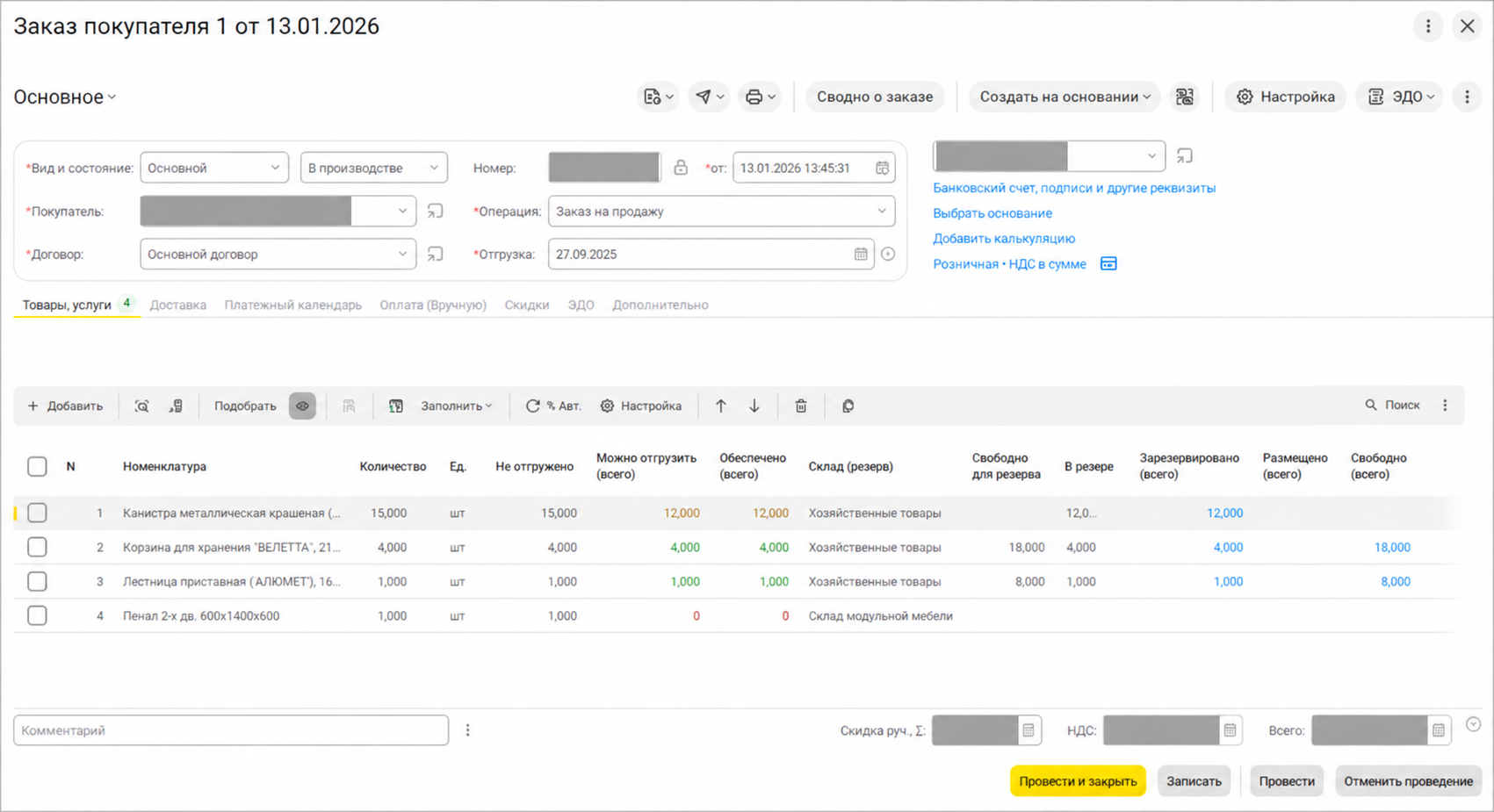Click the Поиск field in table toolbar
Image resolution: width=1494 pixels, height=812 pixels.
1393,406
